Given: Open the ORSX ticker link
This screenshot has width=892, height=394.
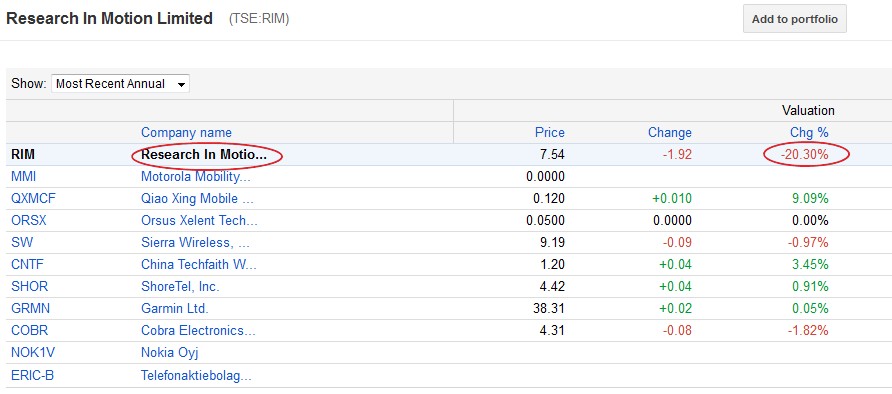Looking at the screenshot, I should click(x=29, y=221).
